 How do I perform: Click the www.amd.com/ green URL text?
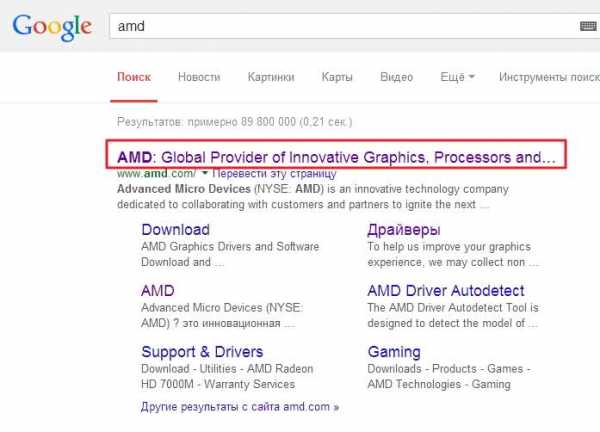(156, 174)
